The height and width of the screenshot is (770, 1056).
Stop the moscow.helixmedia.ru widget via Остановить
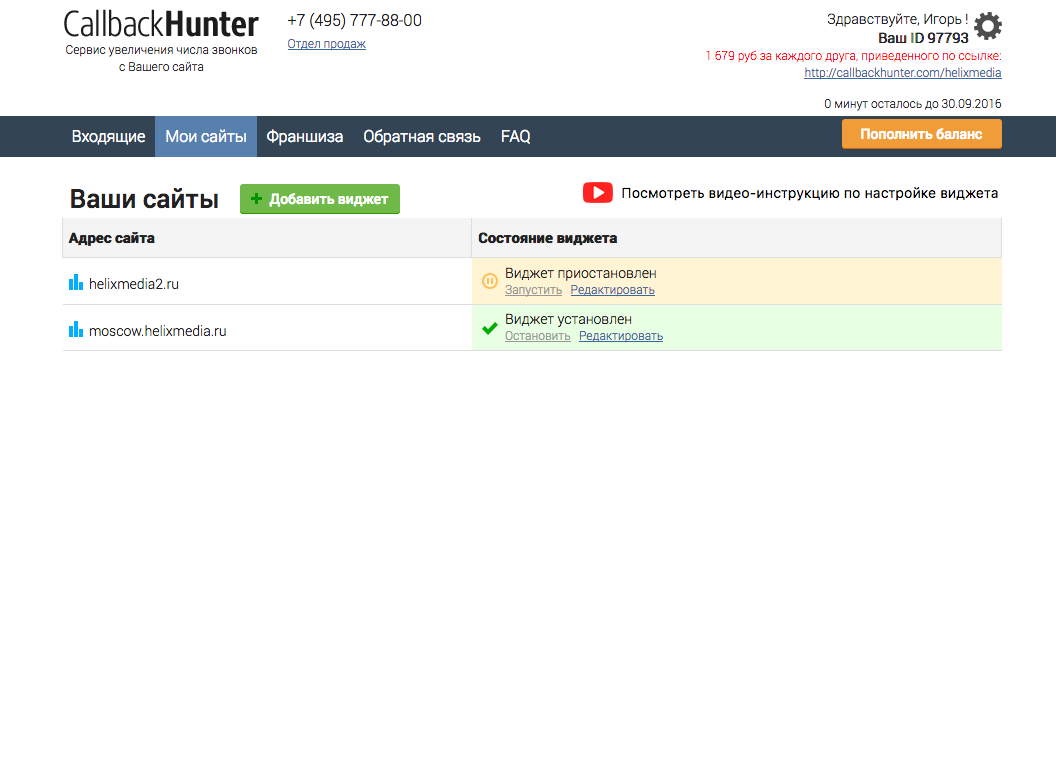[x=537, y=335]
